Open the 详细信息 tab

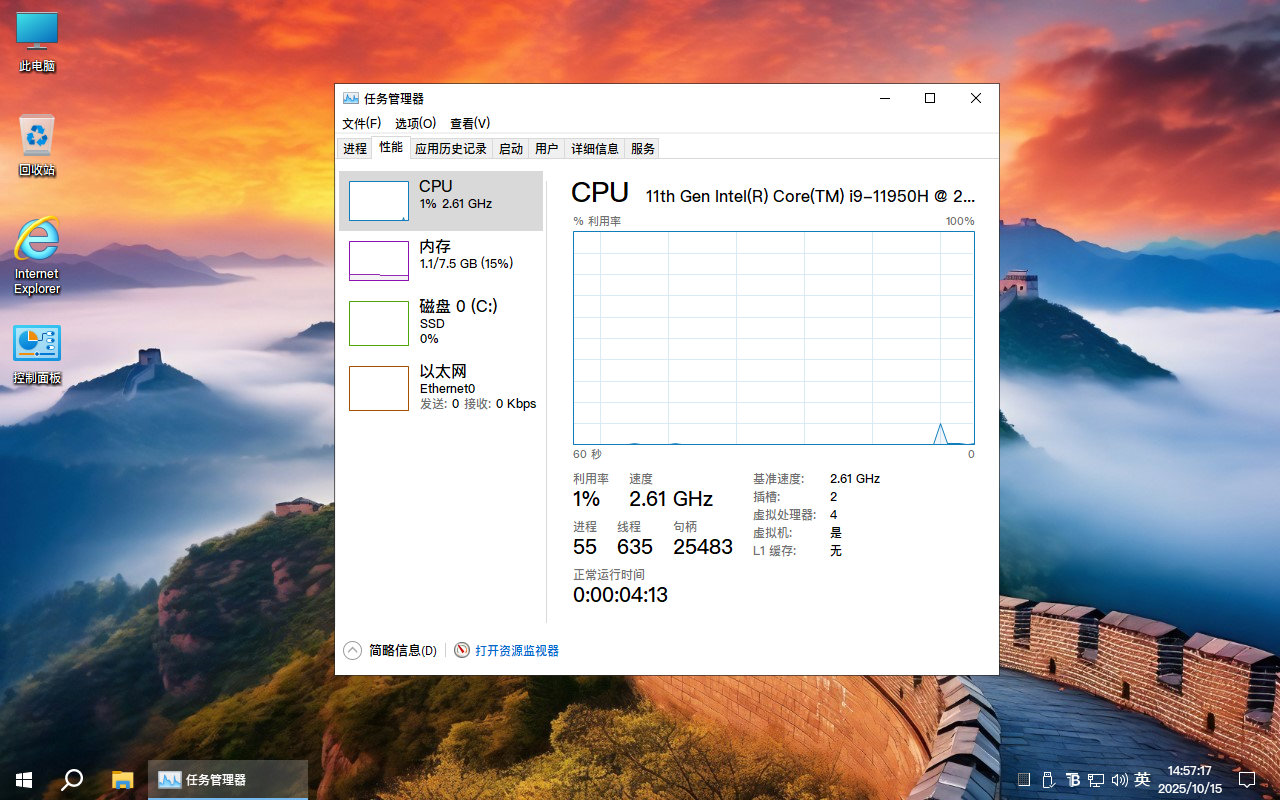coord(595,148)
